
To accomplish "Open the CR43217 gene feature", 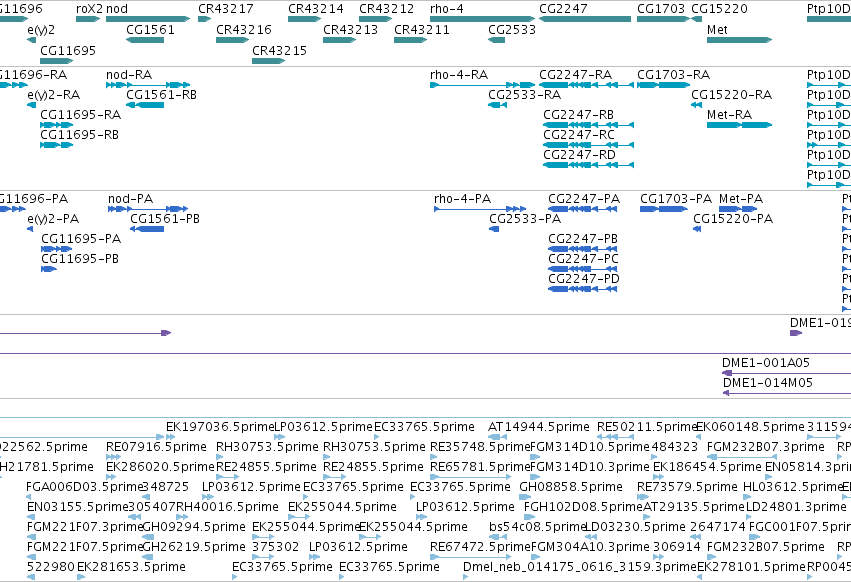I will click(205, 19).
